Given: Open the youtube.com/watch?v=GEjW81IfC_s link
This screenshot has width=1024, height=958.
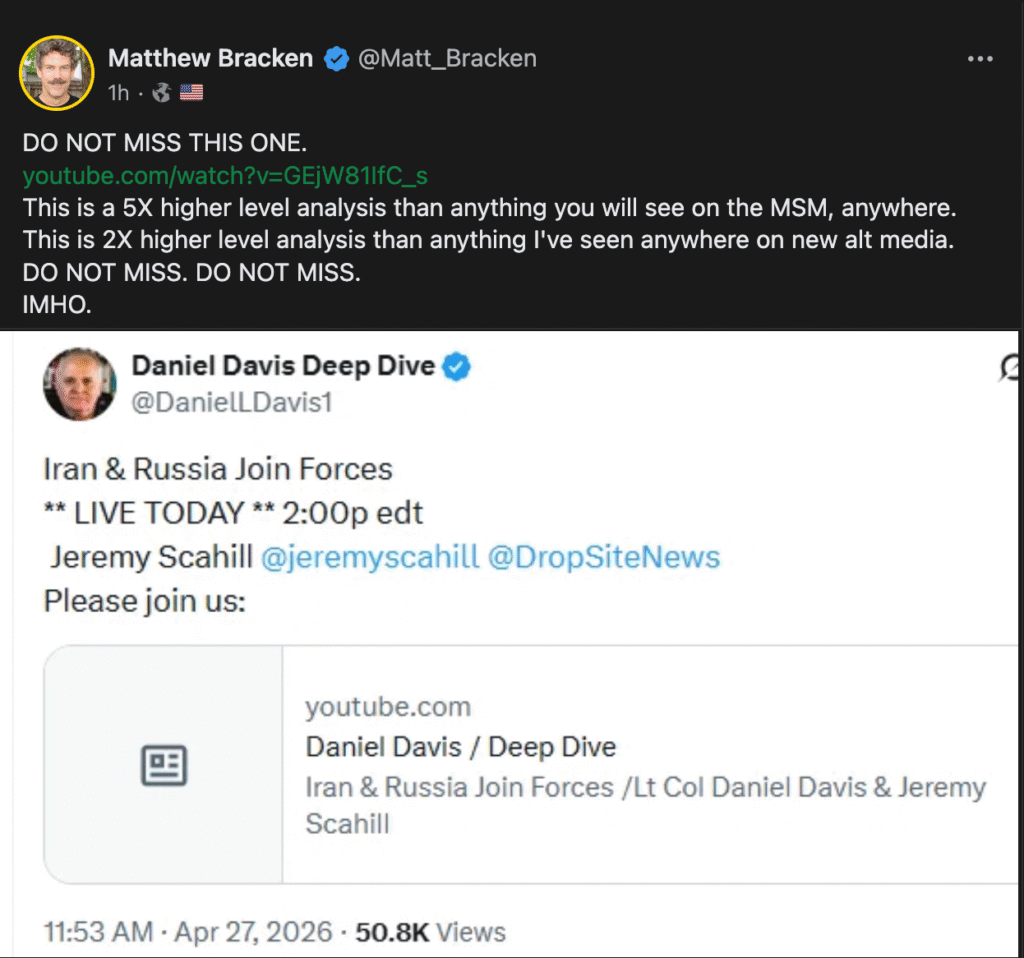Looking at the screenshot, I should click(225, 176).
